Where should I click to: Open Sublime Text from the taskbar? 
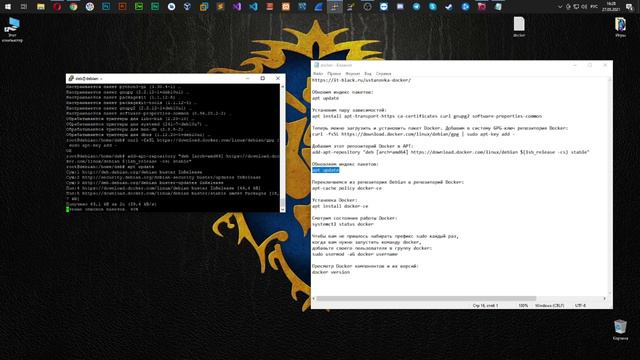pos(220,7)
